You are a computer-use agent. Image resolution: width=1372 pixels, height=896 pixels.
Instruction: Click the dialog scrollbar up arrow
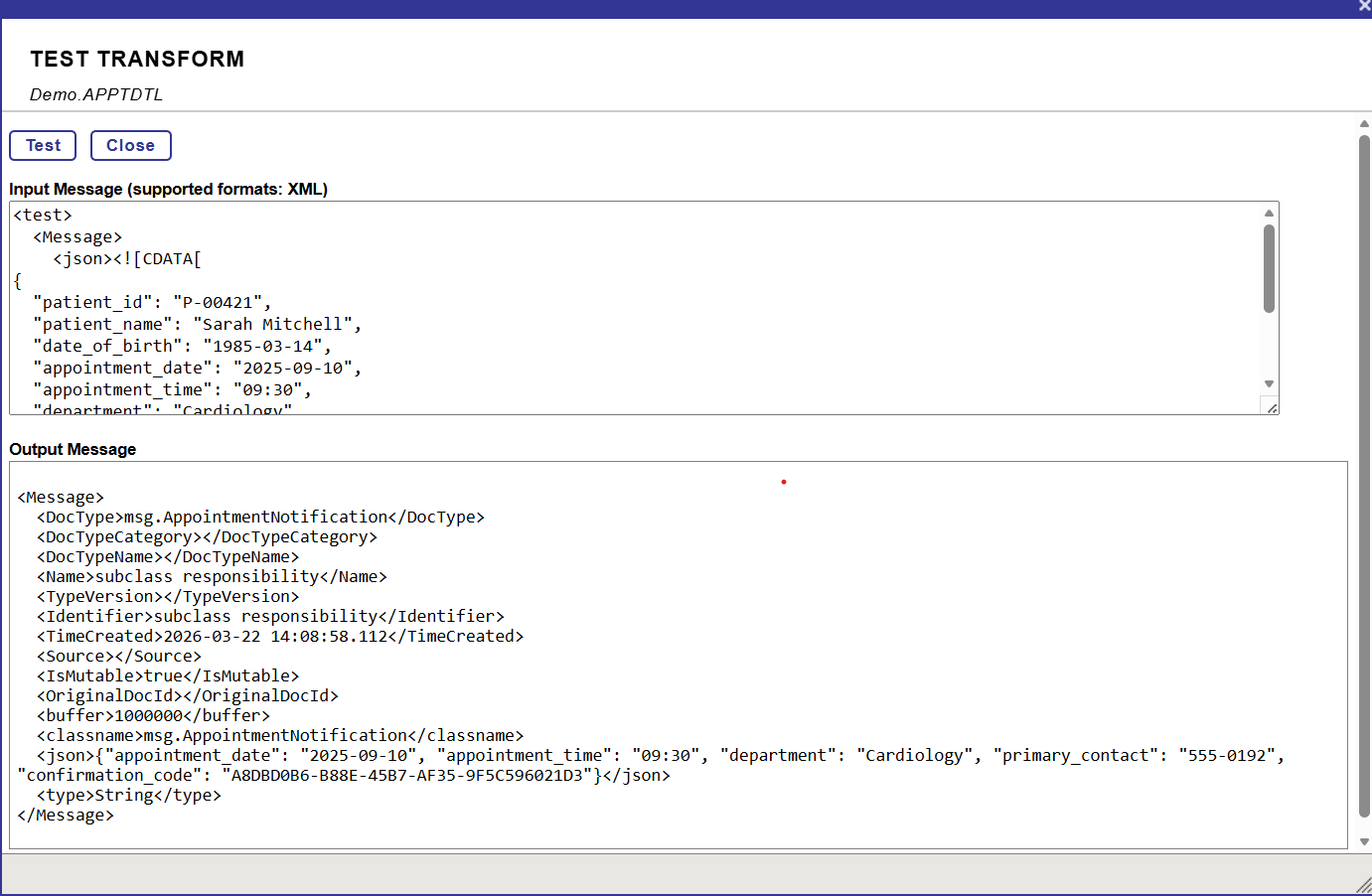(x=1364, y=124)
